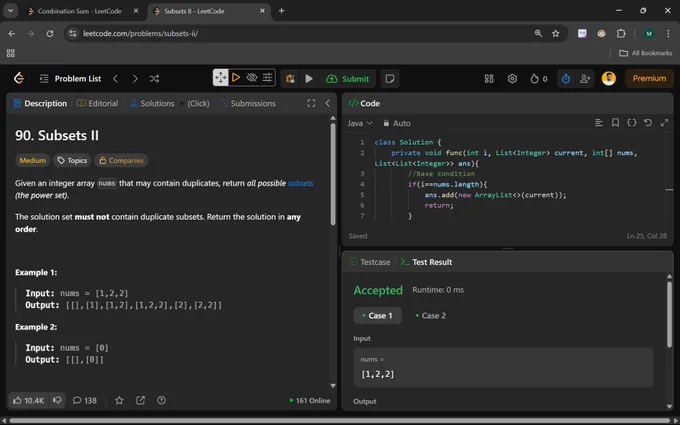Bookmark this page star icon
The height and width of the screenshot is (425, 680).
(x=556, y=33)
